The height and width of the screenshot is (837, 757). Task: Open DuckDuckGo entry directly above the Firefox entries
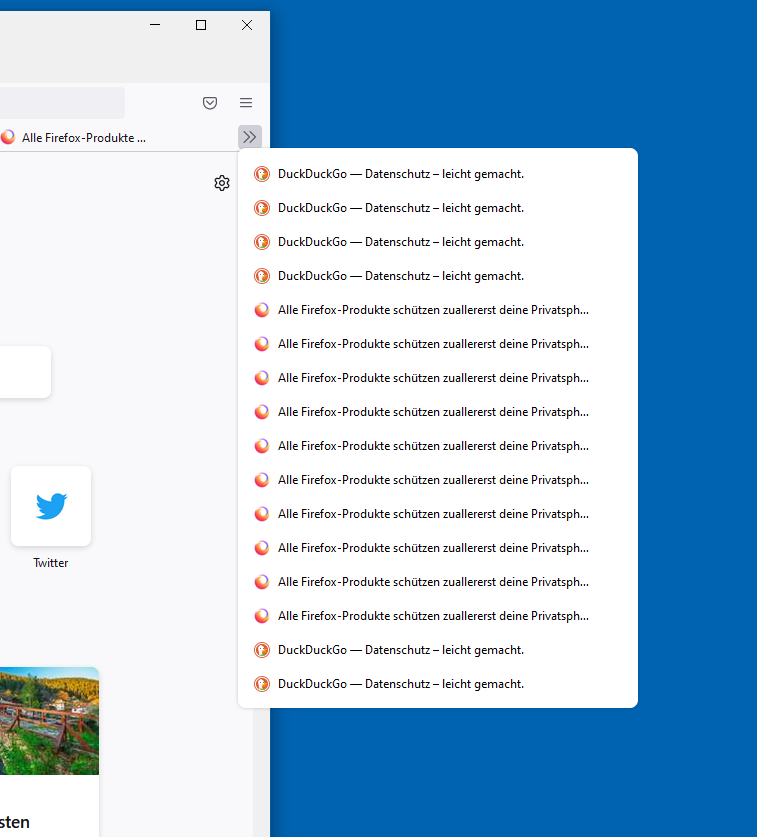[x=438, y=276]
